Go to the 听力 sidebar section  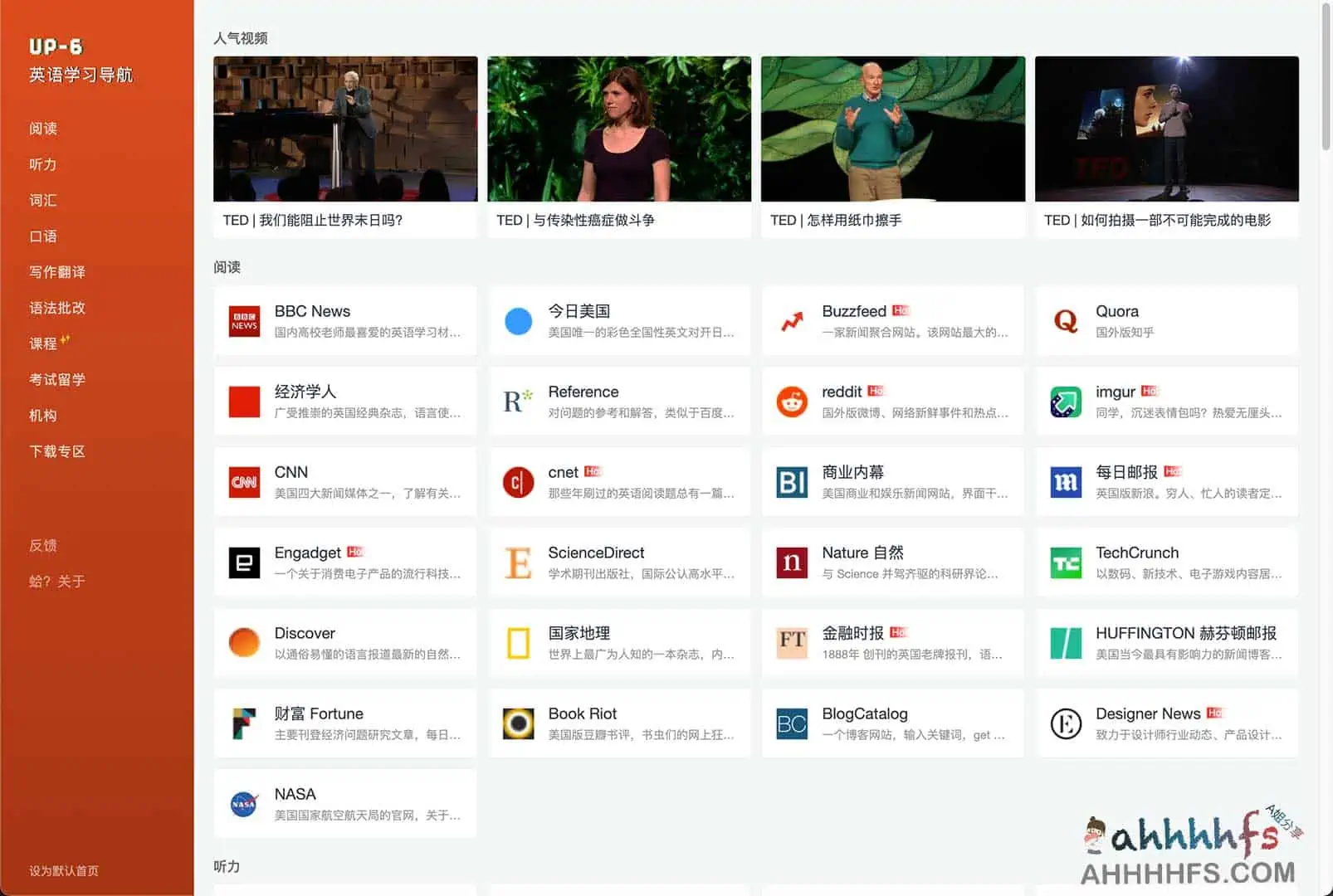pos(43,164)
